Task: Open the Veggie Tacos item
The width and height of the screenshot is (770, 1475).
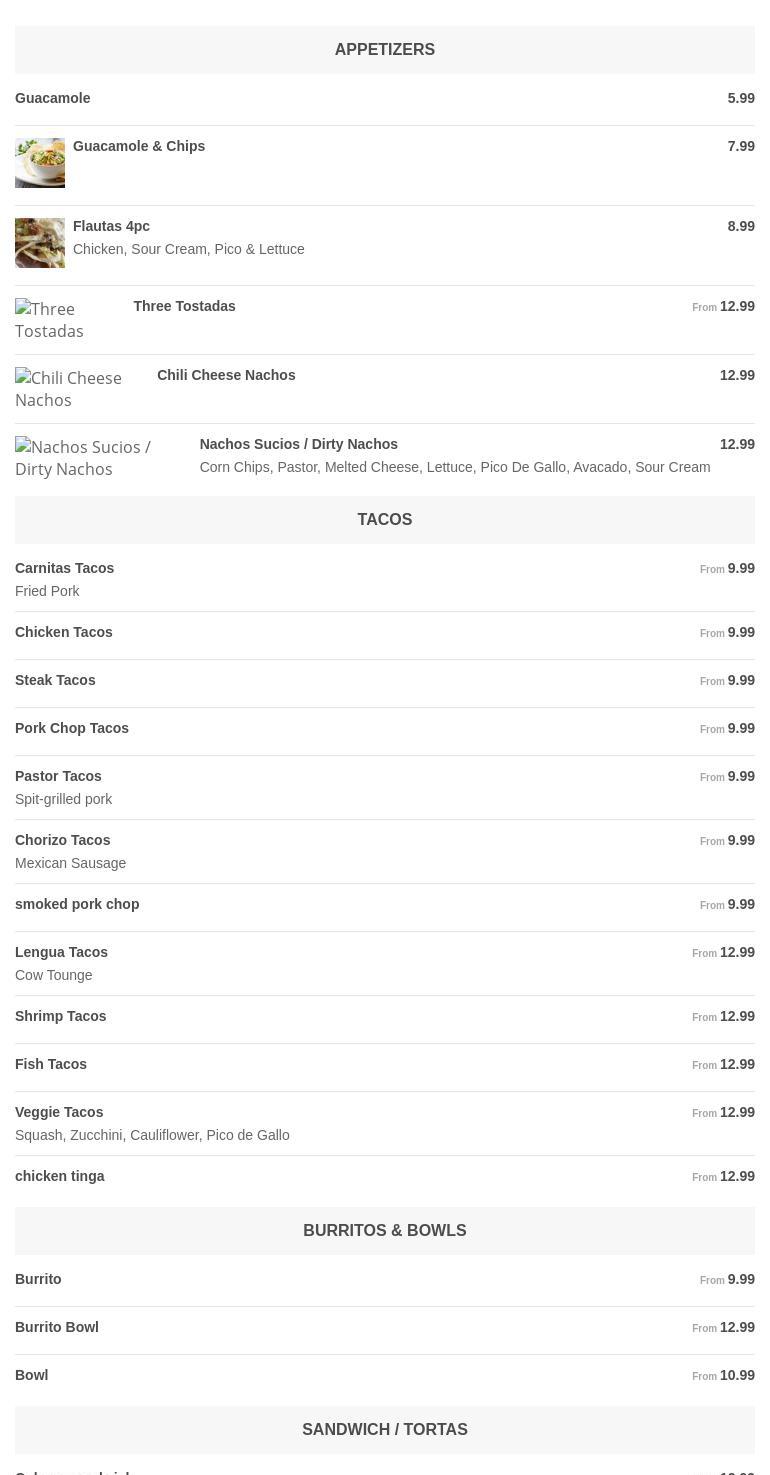Action: point(59,1112)
